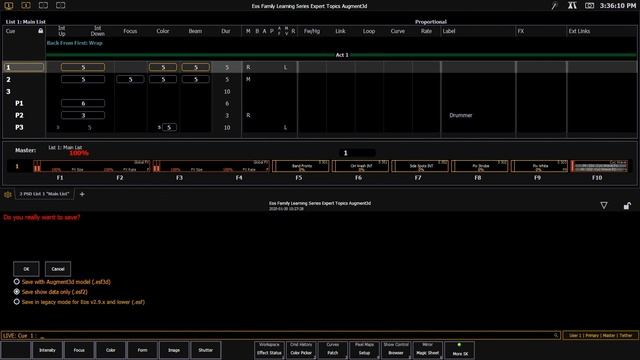This screenshot has height=360, width=640.
Task: Select cue part P3
Action: click(x=19, y=127)
